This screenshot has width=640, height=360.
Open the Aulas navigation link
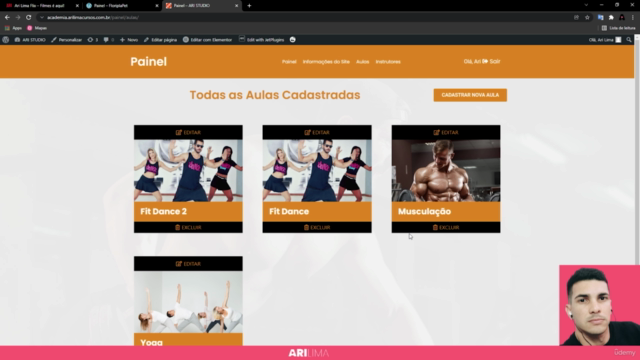362,62
